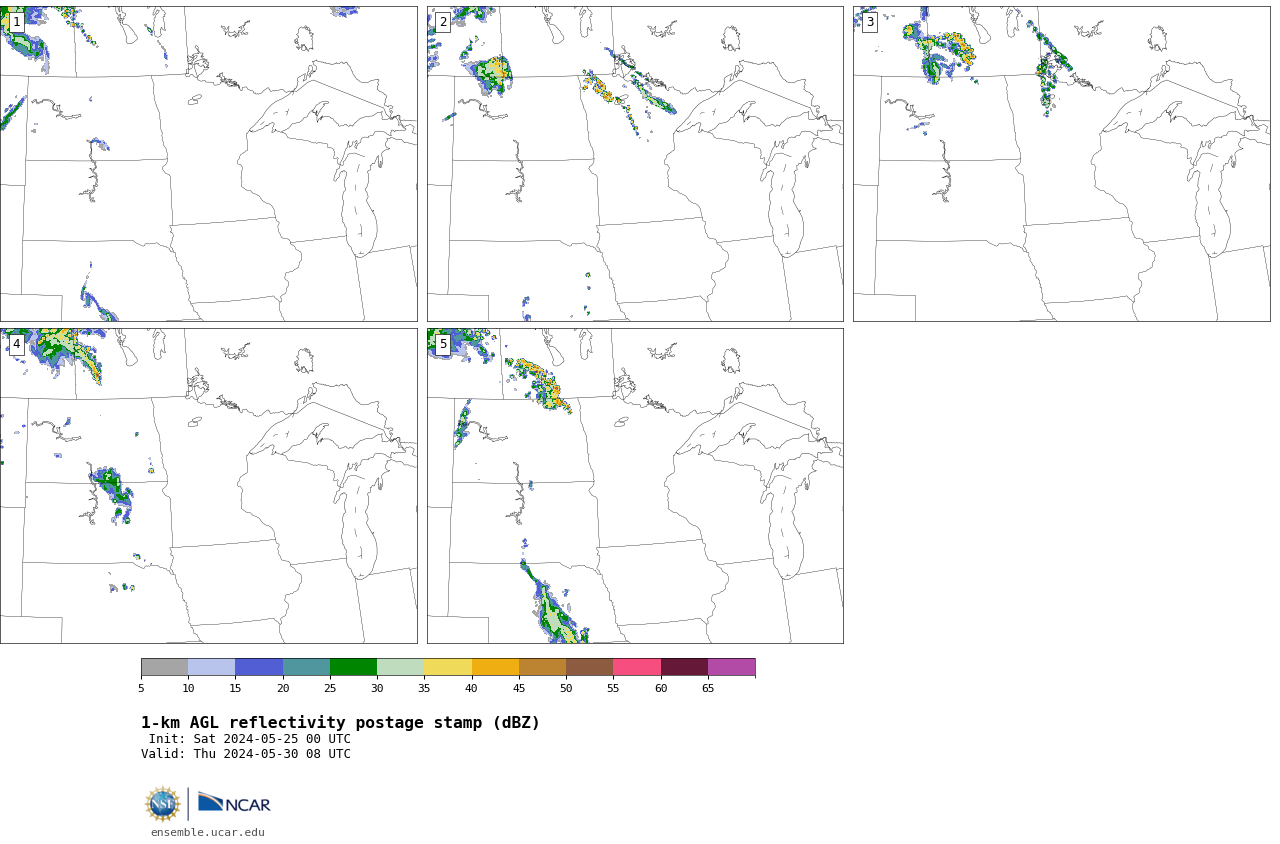Image resolution: width=1280 pixels, height=844 pixels.
Task: Click the panel number label 2
Action: click(443, 22)
